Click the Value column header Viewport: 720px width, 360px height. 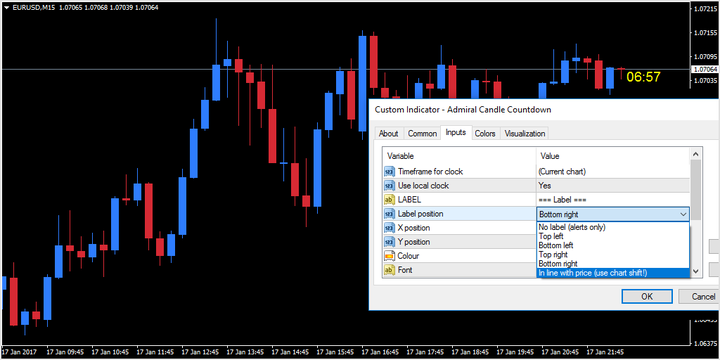coord(613,156)
